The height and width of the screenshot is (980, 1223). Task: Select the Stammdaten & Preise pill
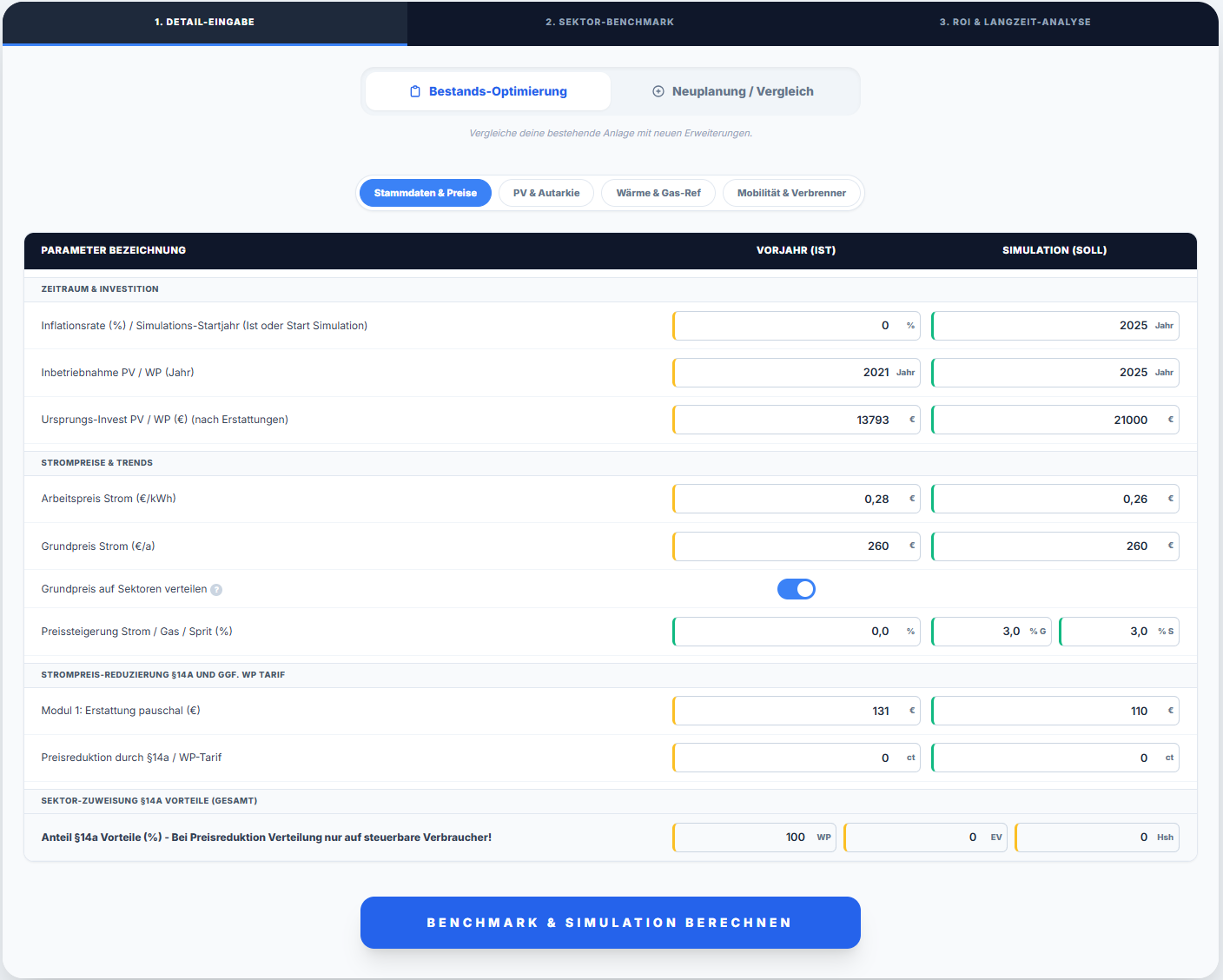tap(426, 193)
